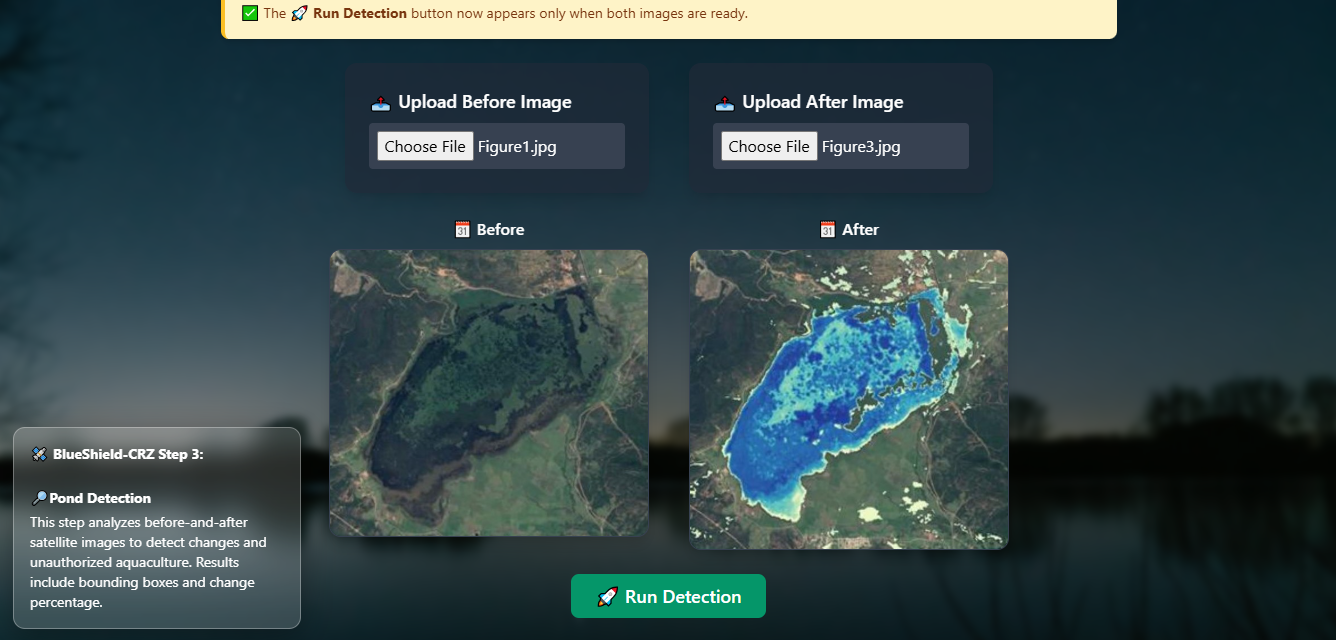Click the Upload Before Image heading

click(x=485, y=102)
